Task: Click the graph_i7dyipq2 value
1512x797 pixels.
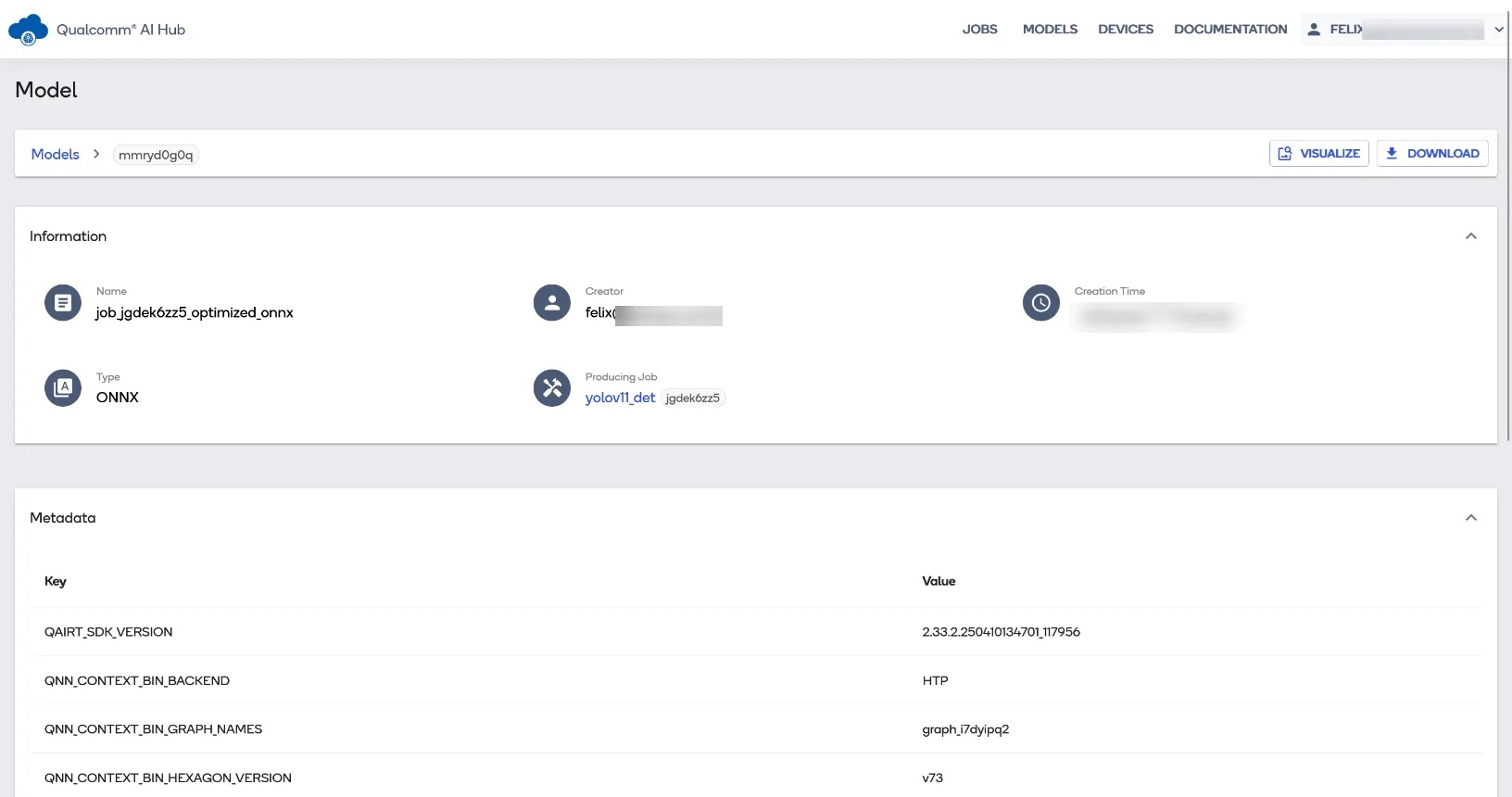Action: pyautogui.click(x=965, y=729)
